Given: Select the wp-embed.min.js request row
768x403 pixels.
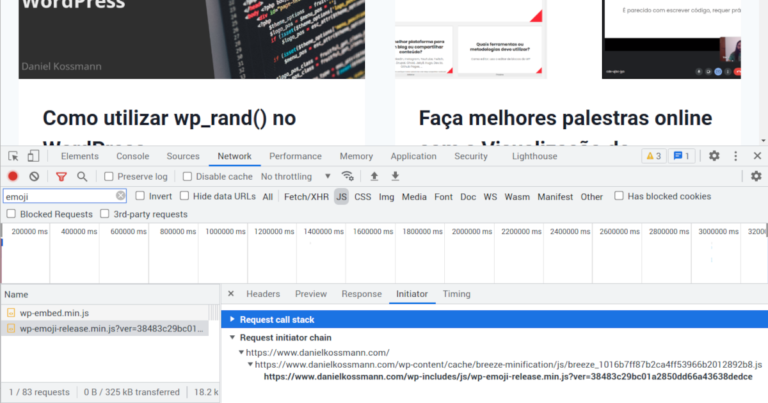Looking at the screenshot, I should pos(105,312).
